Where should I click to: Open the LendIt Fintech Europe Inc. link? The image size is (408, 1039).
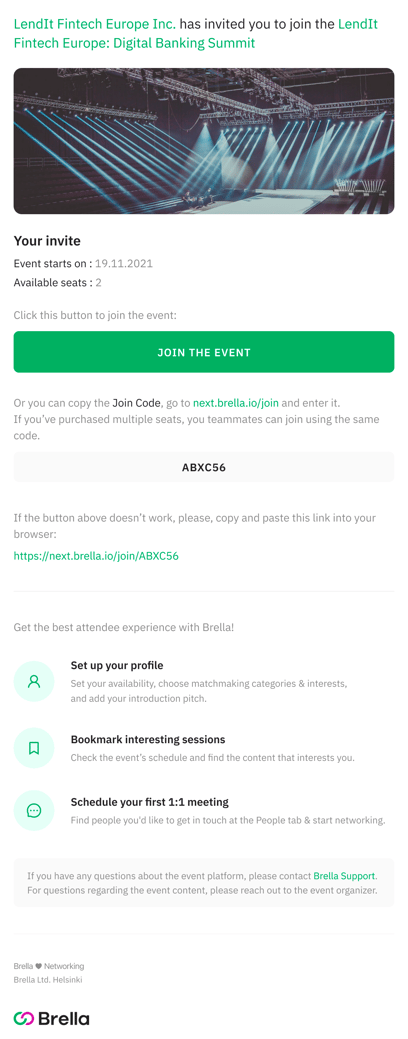click(95, 24)
